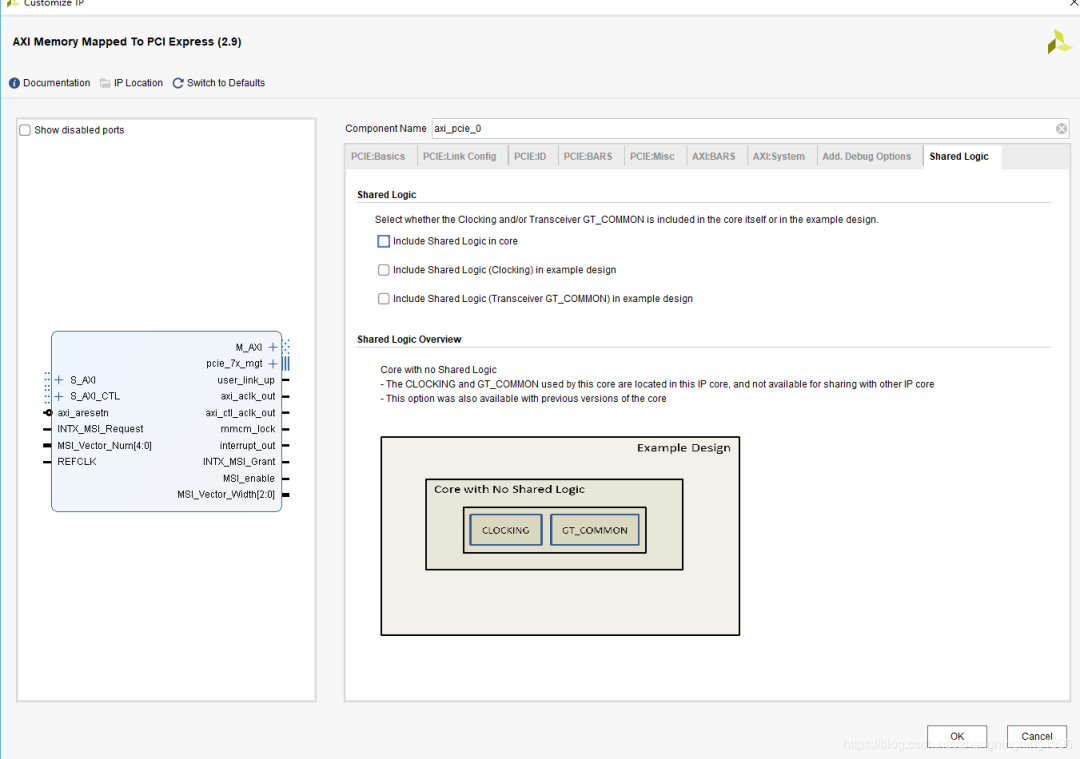The width and height of the screenshot is (1080, 759).
Task: Open the Documentation info icon
Action: pos(15,83)
